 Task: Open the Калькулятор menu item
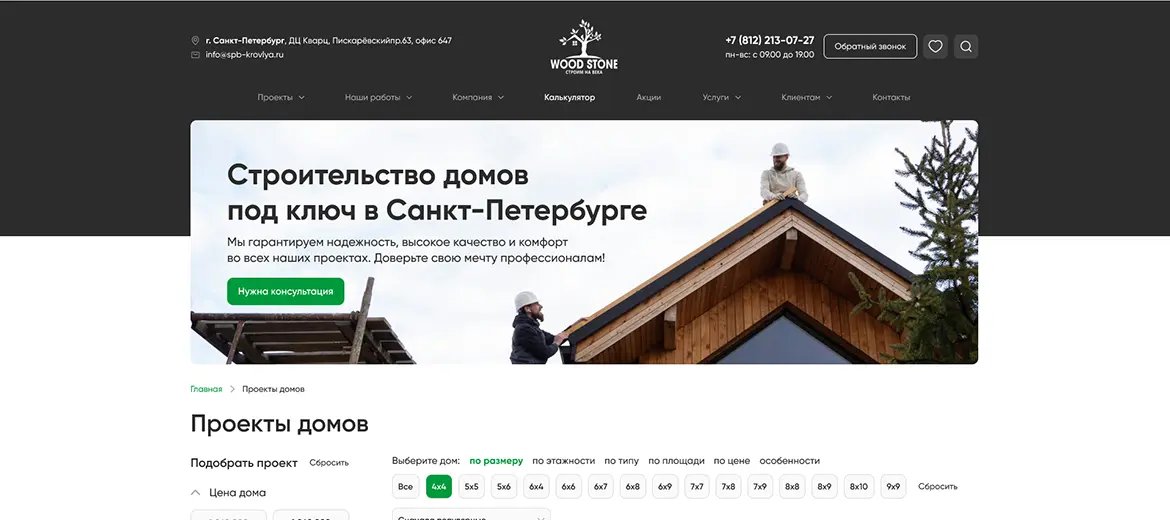click(x=569, y=98)
